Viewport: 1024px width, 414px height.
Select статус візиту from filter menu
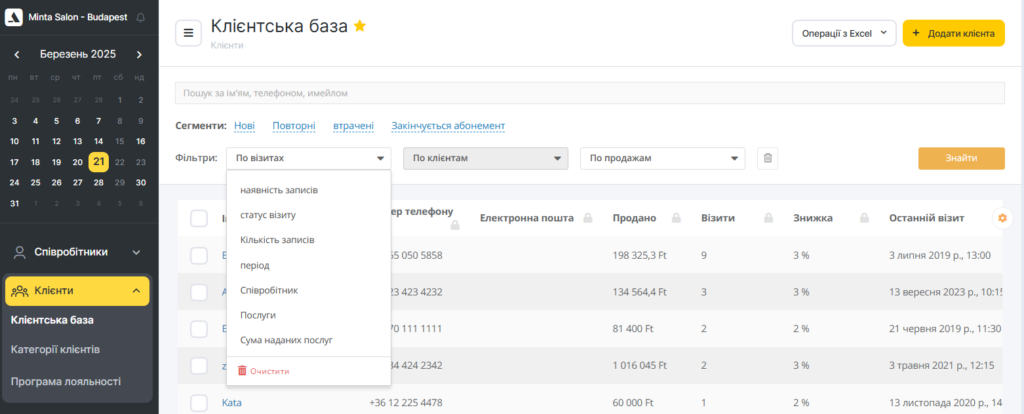tap(268, 215)
